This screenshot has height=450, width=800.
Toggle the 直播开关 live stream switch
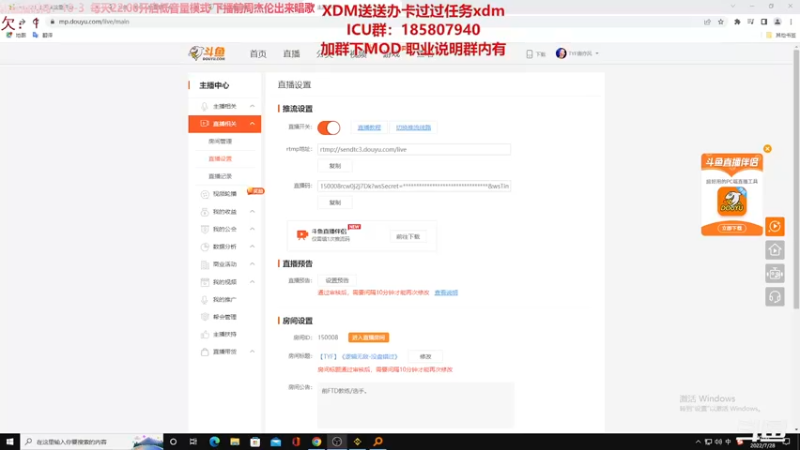tap(329, 128)
